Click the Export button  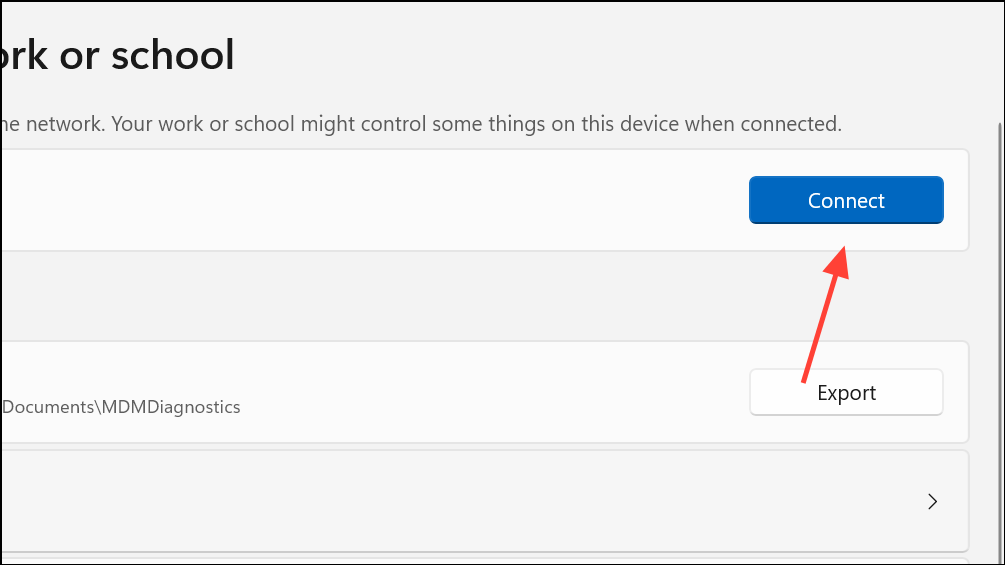(x=846, y=392)
